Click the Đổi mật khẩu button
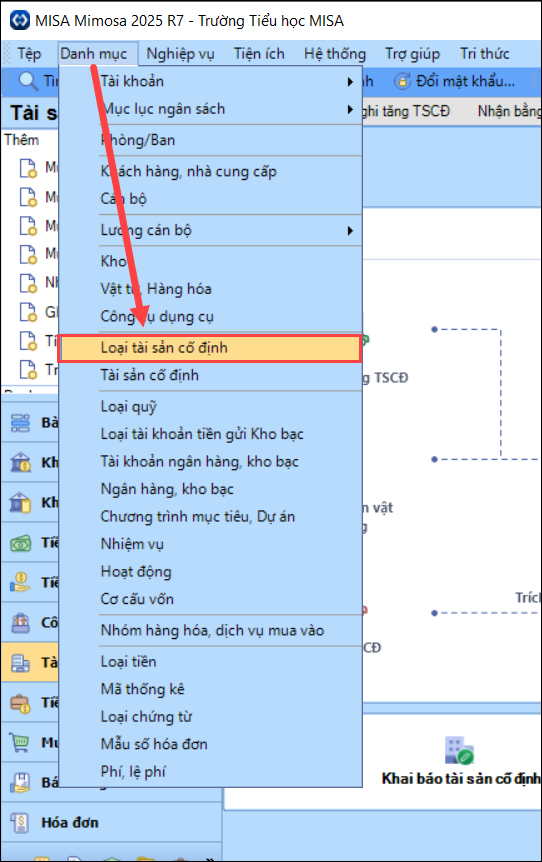Image resolution: width=542 pixels, height=862 pixels. pos(456,81)
